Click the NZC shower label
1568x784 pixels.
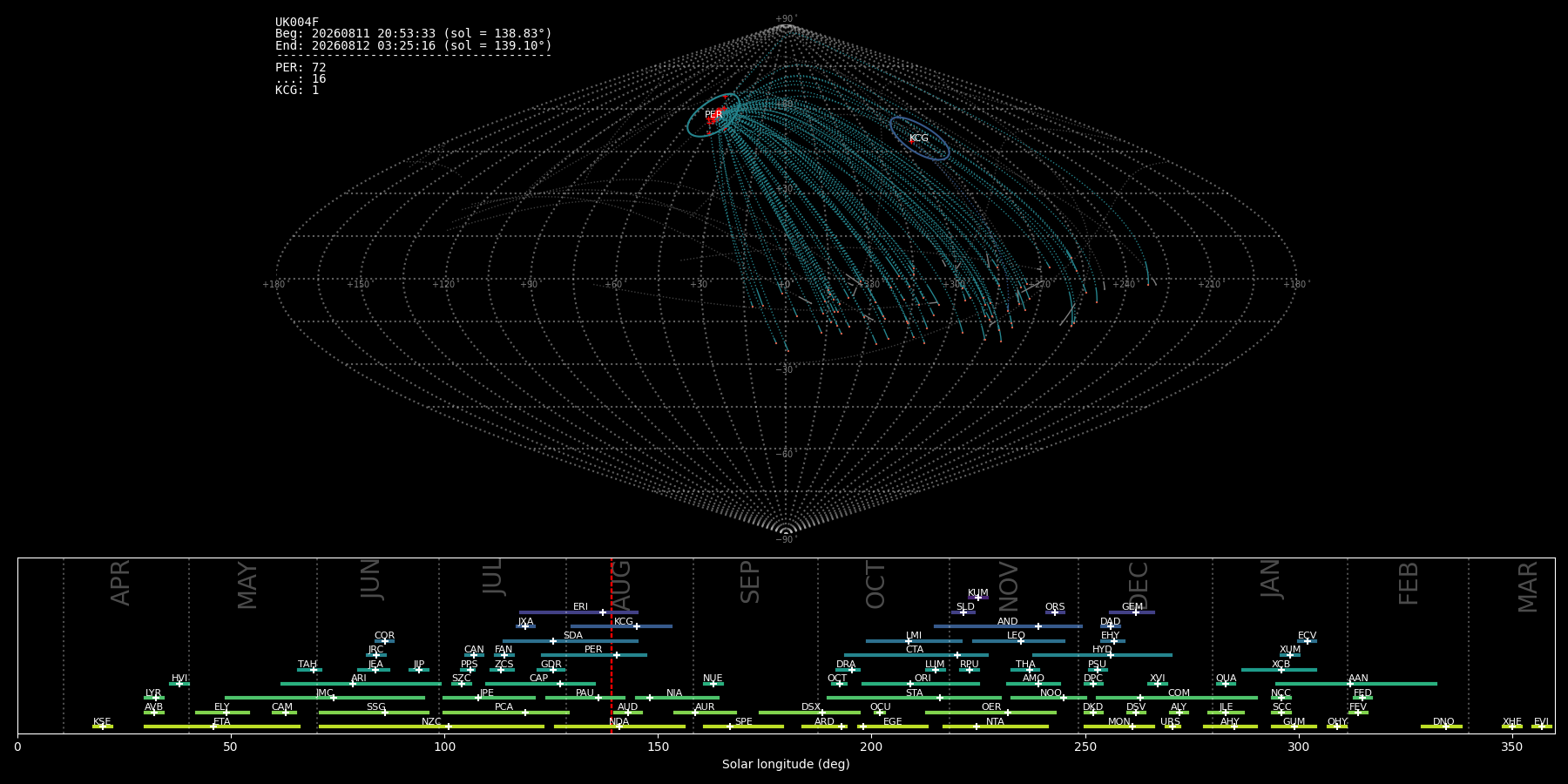click(431, 722)
